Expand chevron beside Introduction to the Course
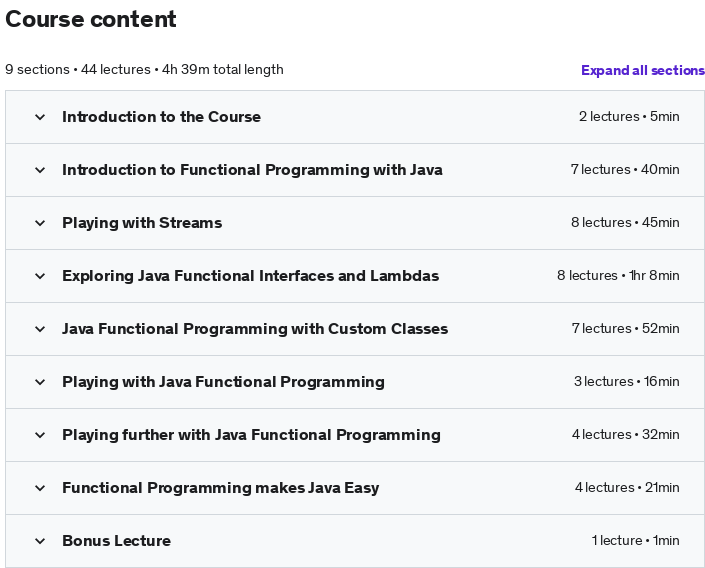The width and height of the screenshot is (705, 568). tap(40, 117)
